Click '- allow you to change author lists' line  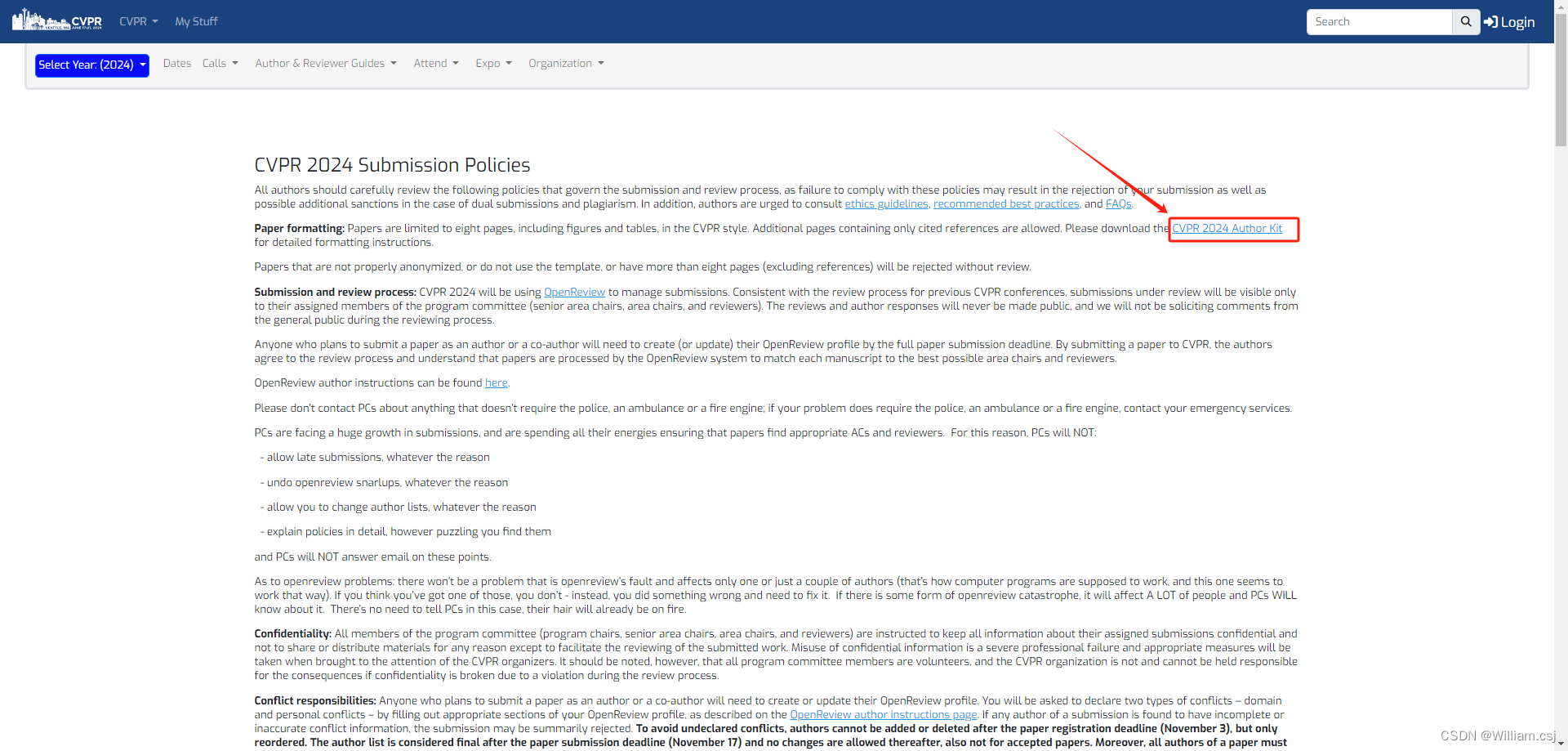pyautogui.click(x=398, y=507)
